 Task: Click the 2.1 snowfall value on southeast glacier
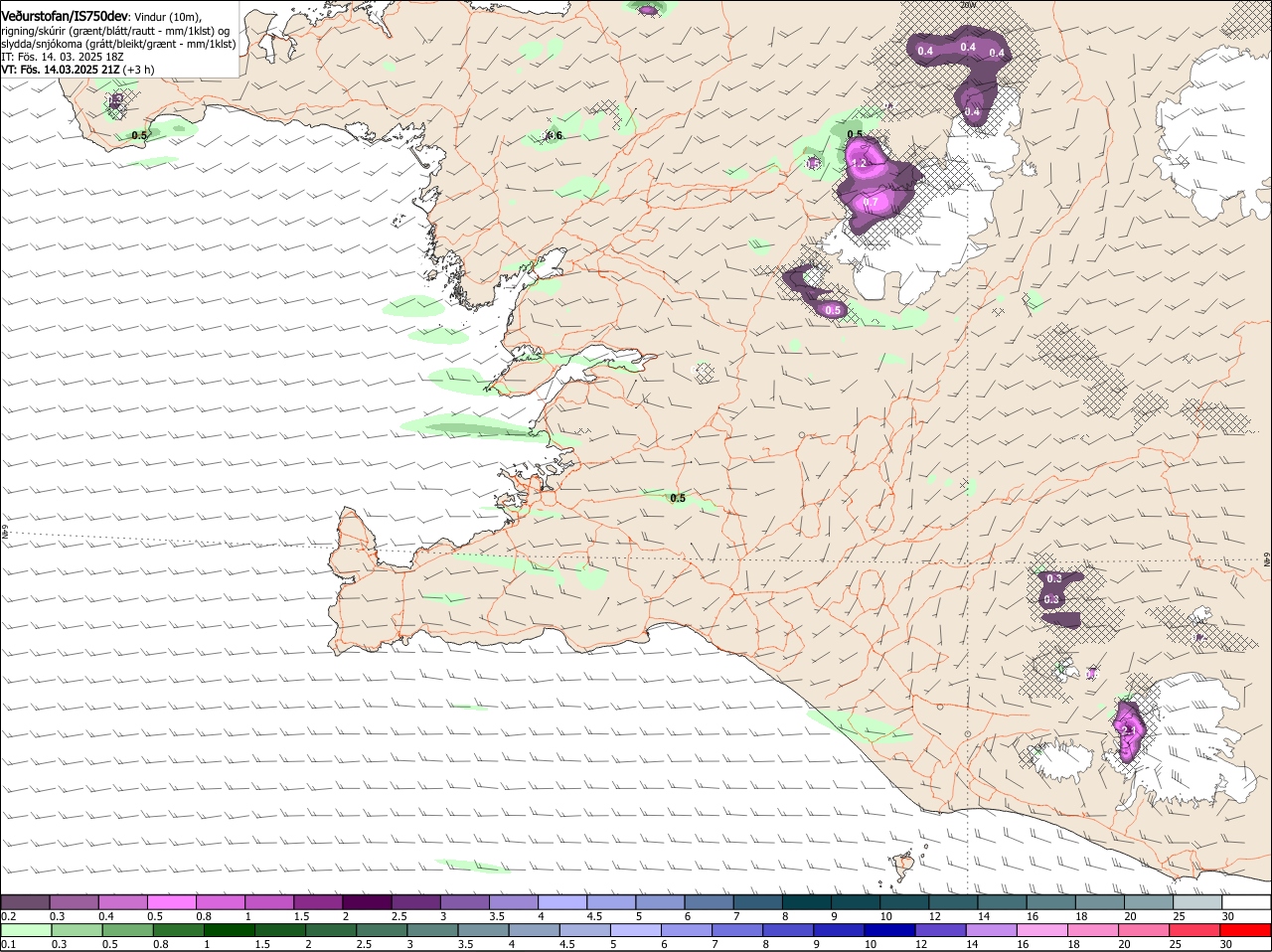pos(1129,730)
